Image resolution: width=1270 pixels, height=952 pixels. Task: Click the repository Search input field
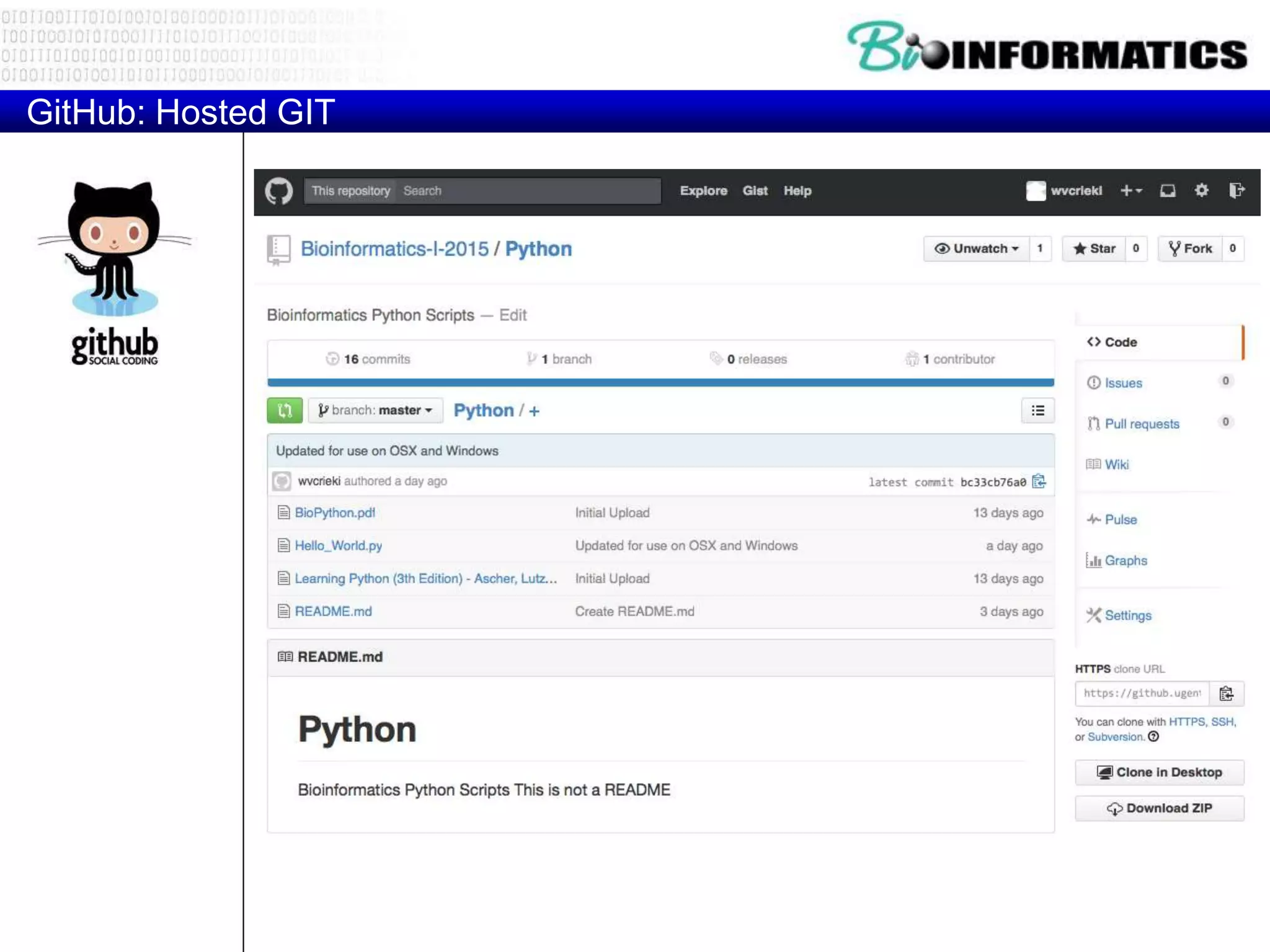[529, 191]
